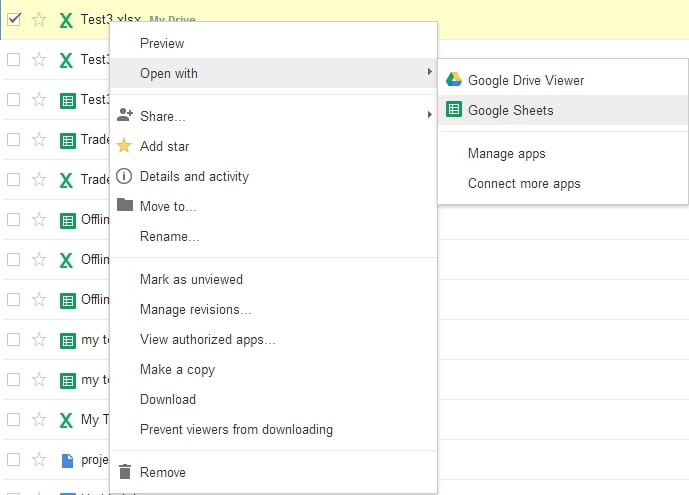Select Make a copy in the context menu
This screenshot has height=495, width=689.
coord(177,369)
